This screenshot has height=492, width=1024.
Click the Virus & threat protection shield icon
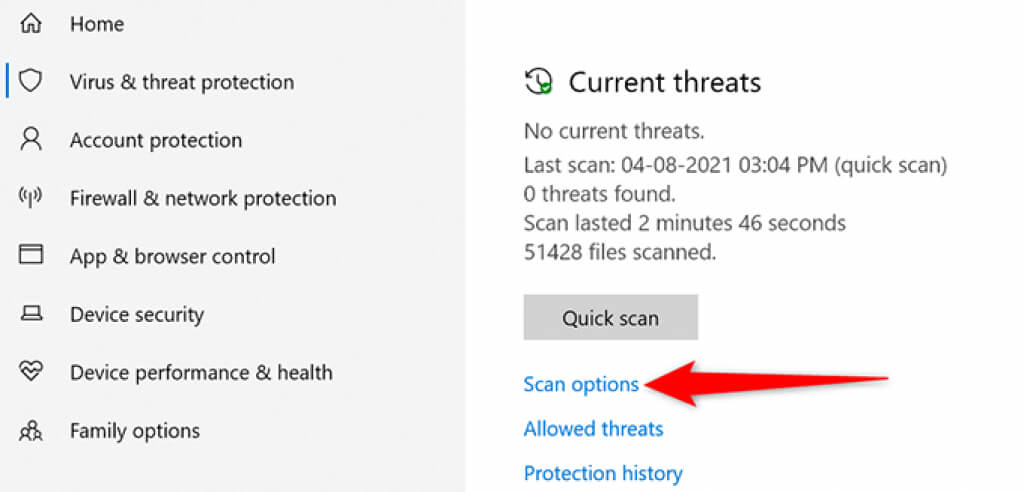31,82
